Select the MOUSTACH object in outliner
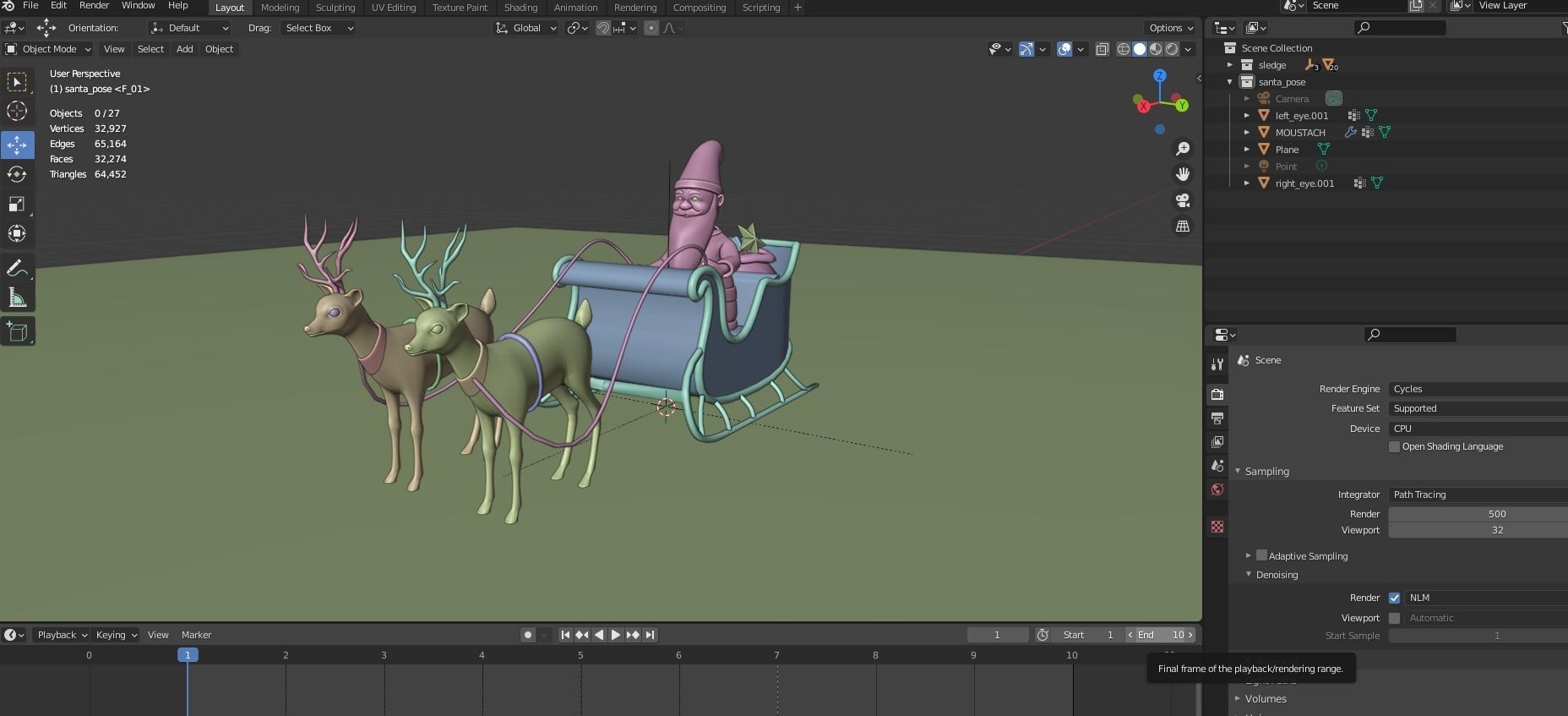Viewport: 1568px width, 716px height. (1300, 133)
